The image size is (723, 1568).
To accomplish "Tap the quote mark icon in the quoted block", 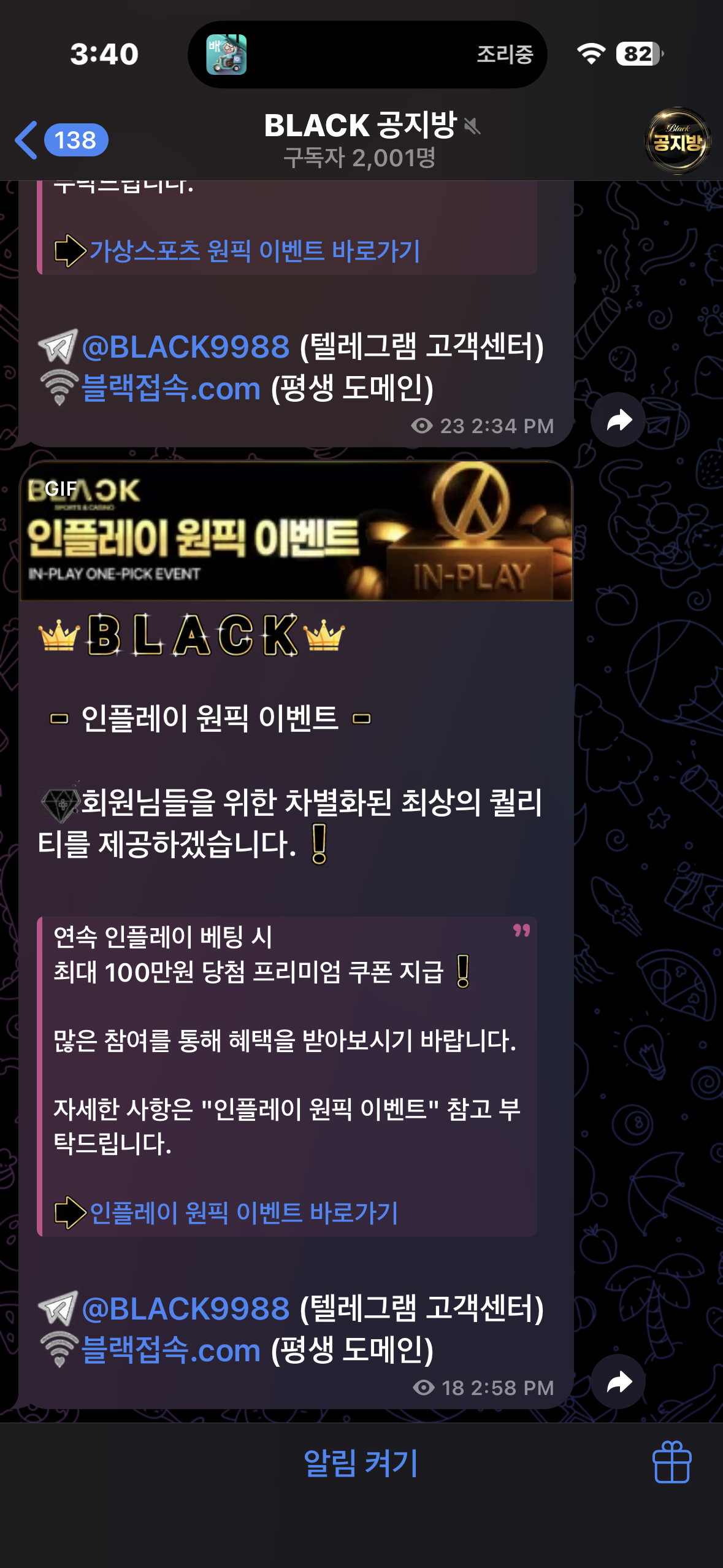I will tap(521, 931).
